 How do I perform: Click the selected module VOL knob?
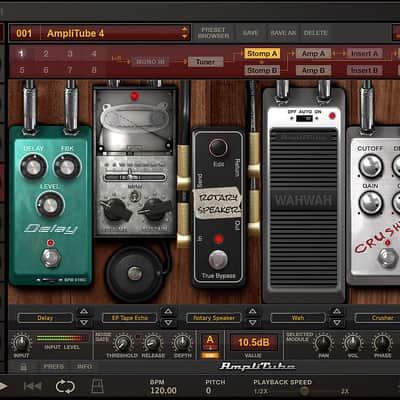point(353,342)
